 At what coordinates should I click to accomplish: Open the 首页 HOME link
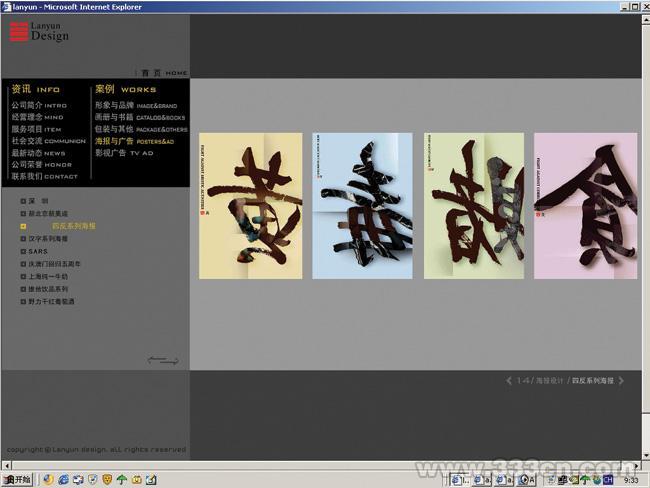163,73
